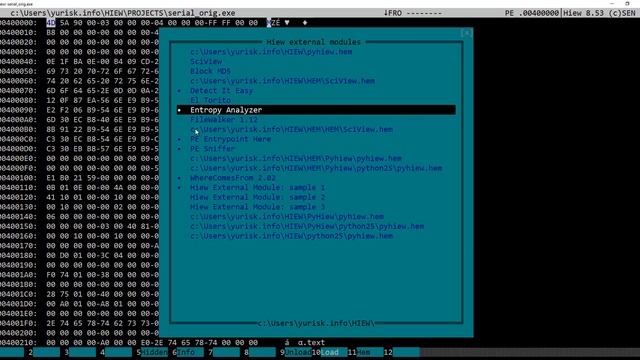The height and width of the screenshot is (360, 640).
Task: Click the loaded marker beside WhereComesFrom 2.02
Action: tap(179, 178)
